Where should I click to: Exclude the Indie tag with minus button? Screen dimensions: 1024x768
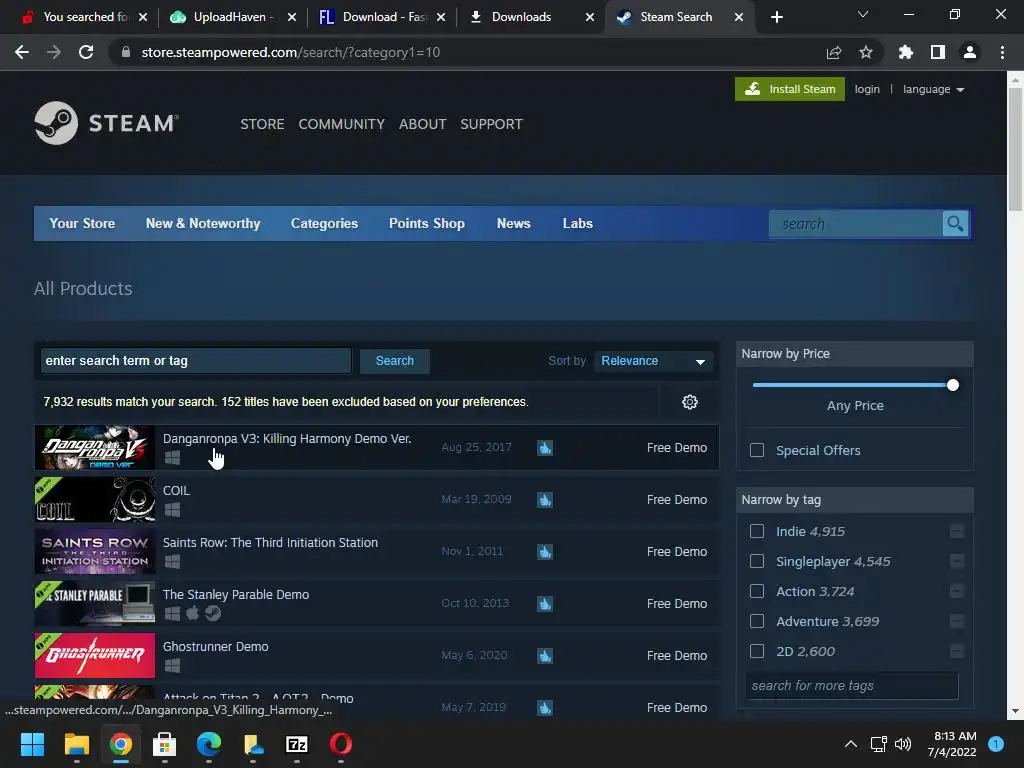coord(957,531)
